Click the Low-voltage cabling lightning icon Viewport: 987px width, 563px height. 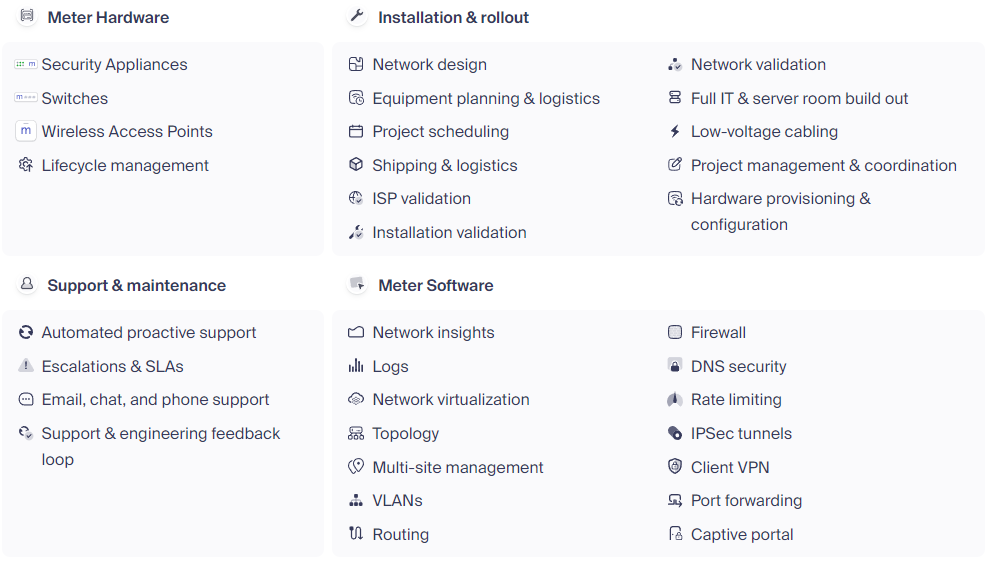pyautogui.click(x=675, y=131)
